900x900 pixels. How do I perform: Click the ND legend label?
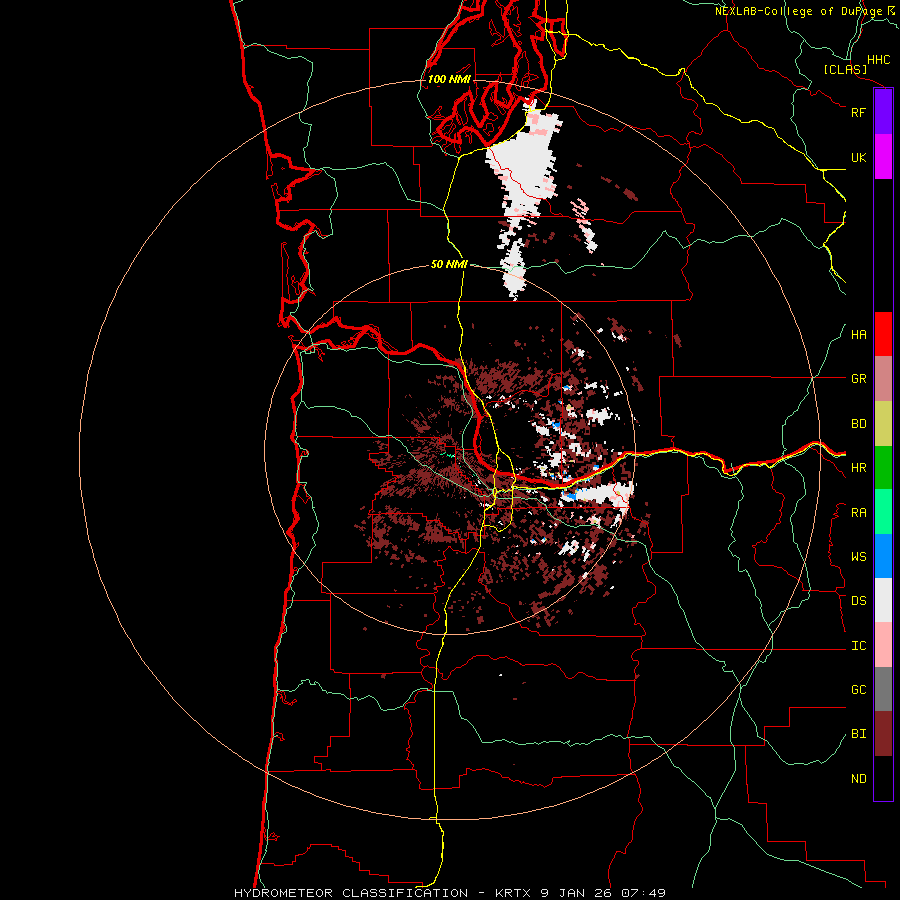[858, 778]
